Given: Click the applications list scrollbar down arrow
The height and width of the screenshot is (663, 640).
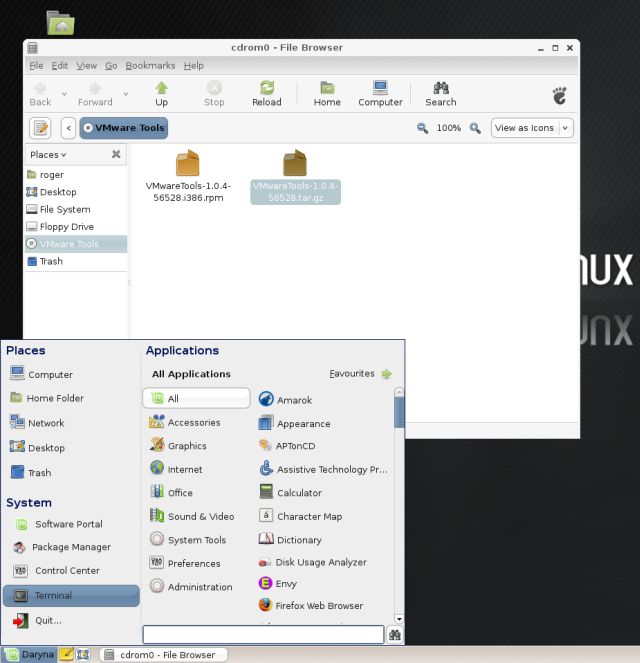Looking at the screenshot, I should click(x=399, y=619).
